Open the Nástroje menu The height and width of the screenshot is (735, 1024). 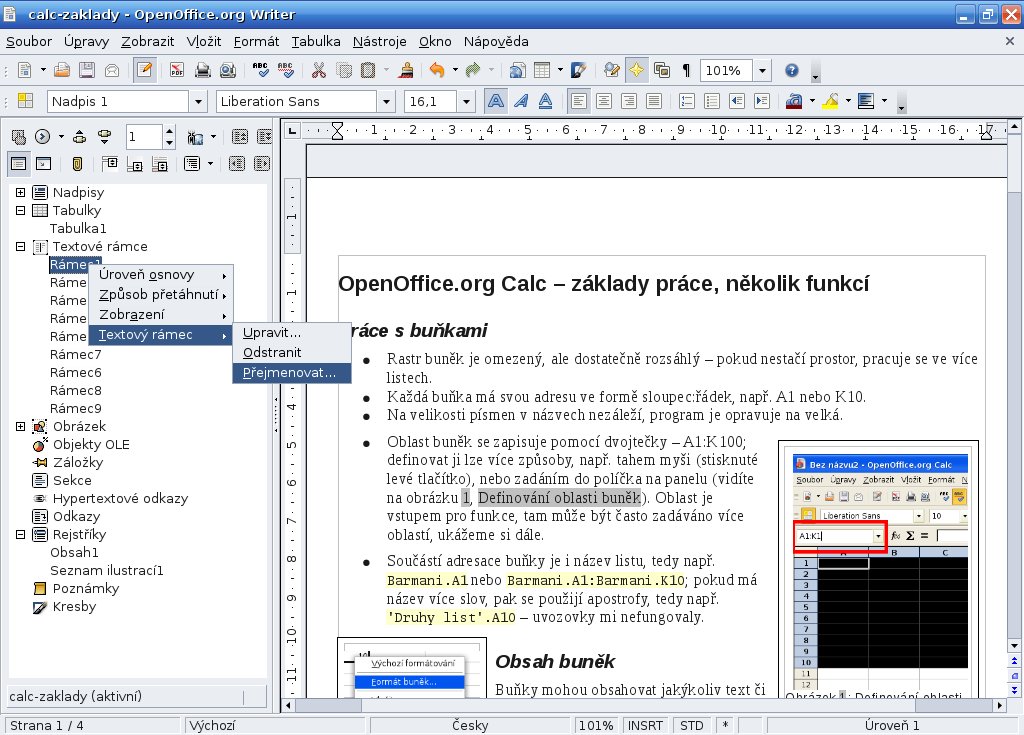tap(379, 41)
